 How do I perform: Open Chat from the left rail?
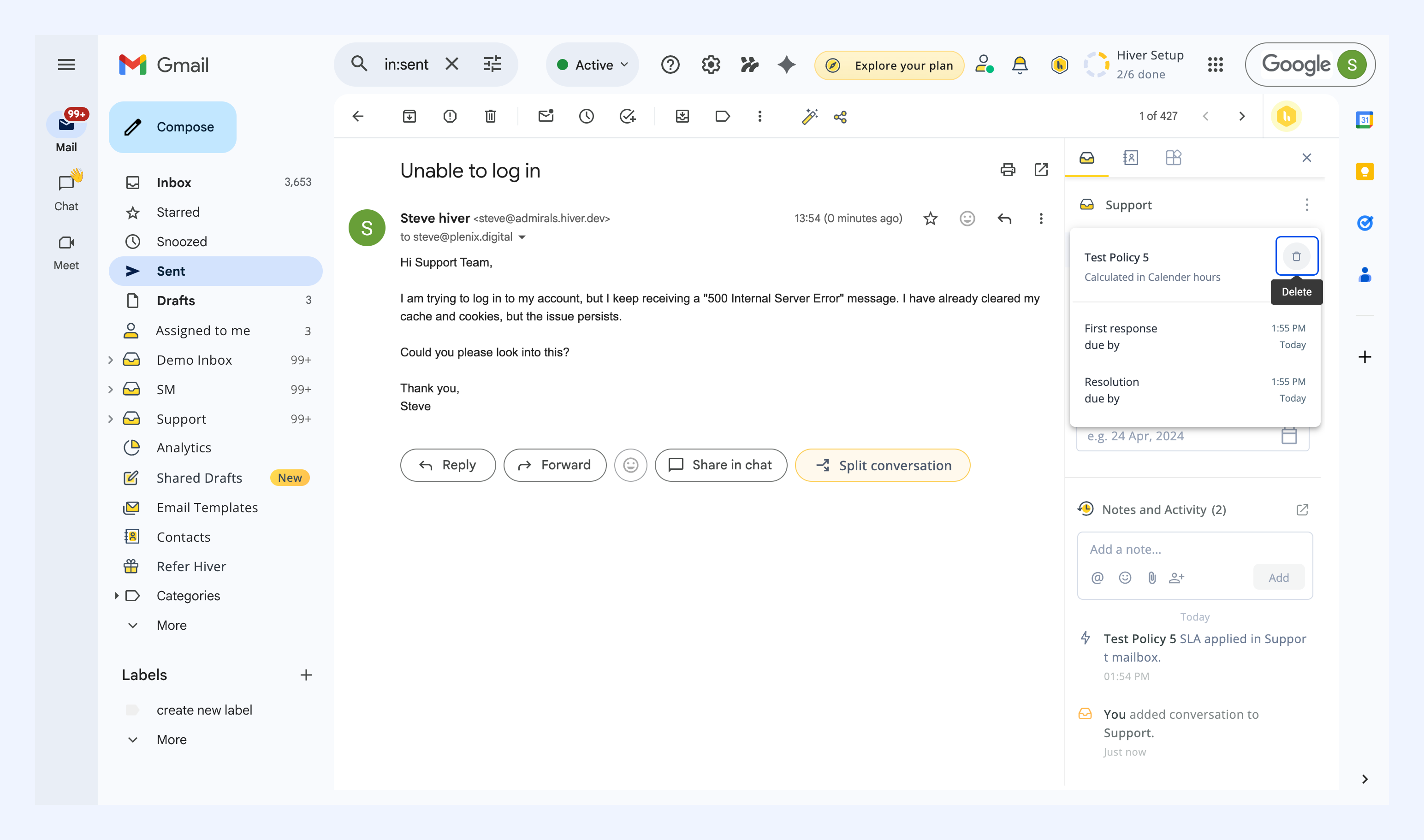tap(66, 191)
